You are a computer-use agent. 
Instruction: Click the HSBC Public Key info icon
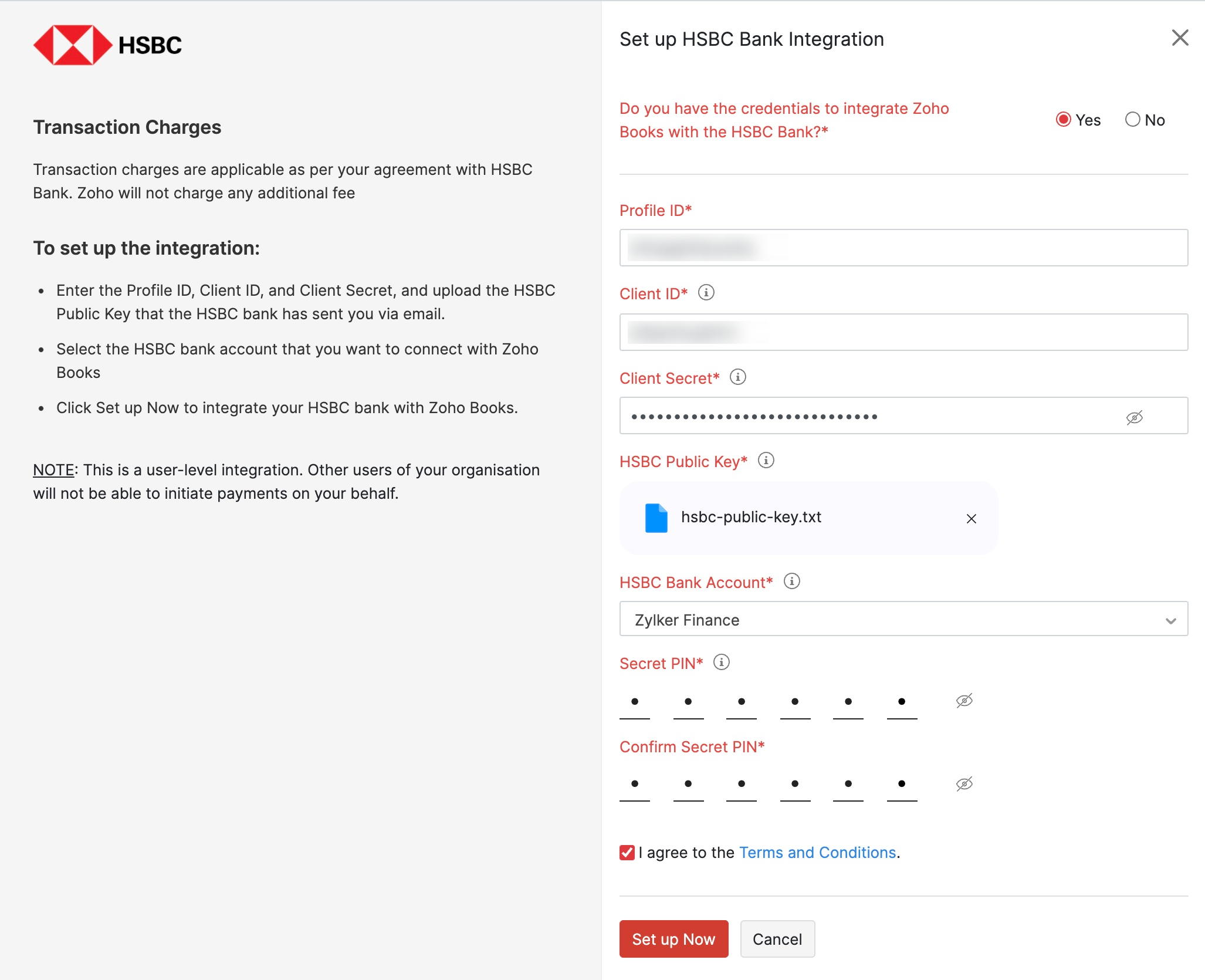pyautogui.click(x=766, y=461)
